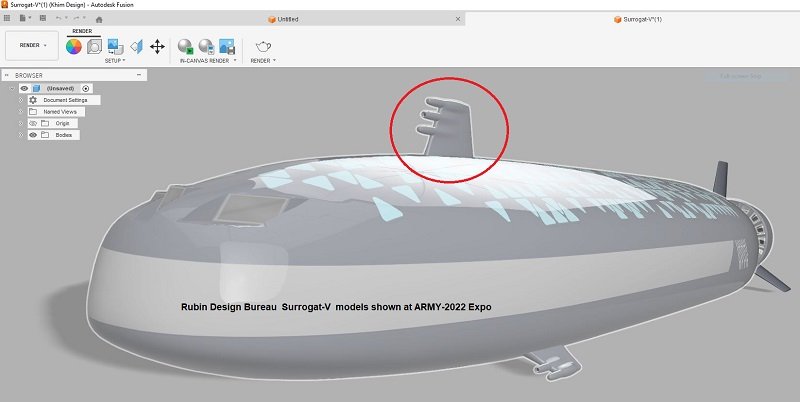Expand the Origin node

(x=21, y=123)
